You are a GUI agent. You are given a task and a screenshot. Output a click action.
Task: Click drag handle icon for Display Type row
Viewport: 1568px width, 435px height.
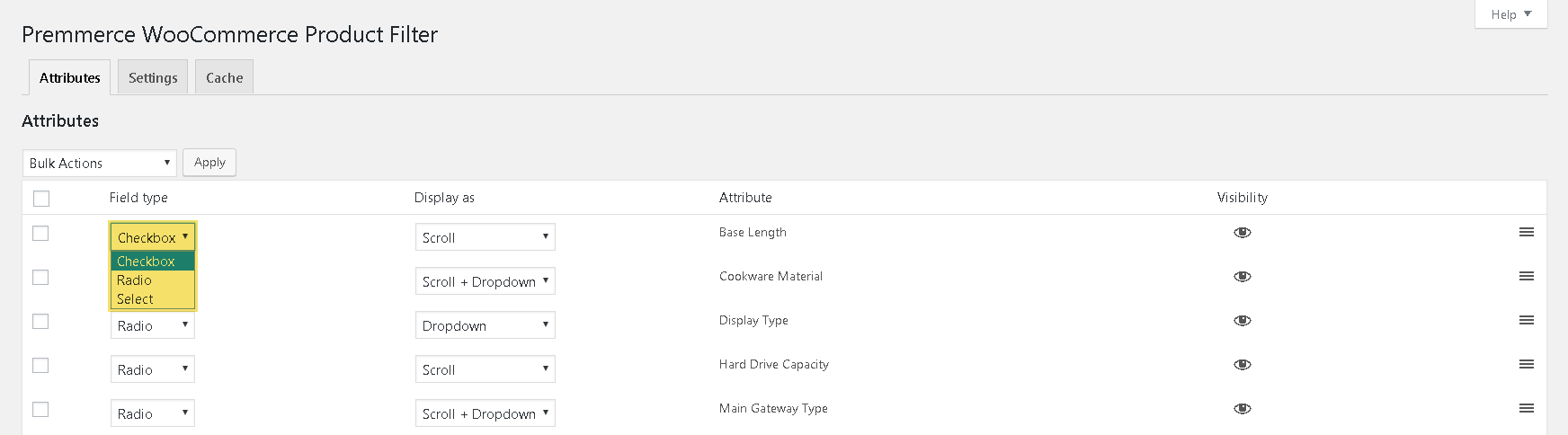tap(1527, 320)
